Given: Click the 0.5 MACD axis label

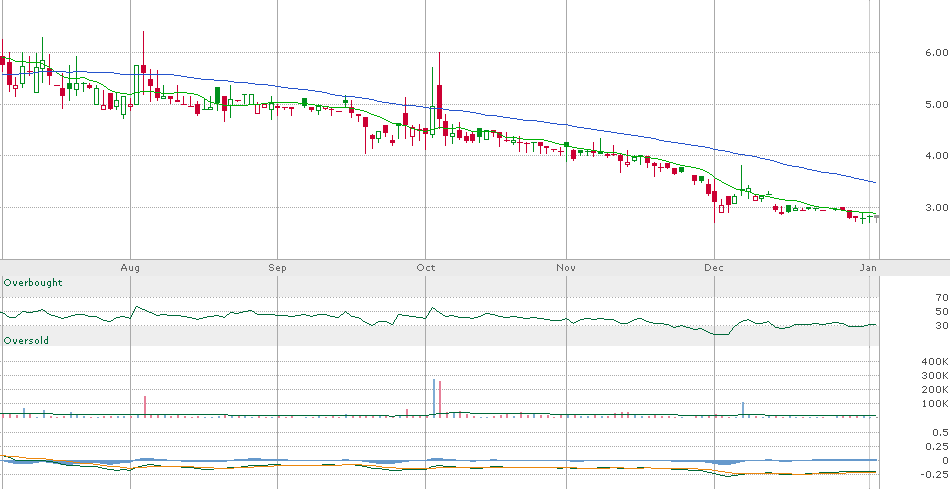Looking at the screenshot, I should tap(940, 433).
